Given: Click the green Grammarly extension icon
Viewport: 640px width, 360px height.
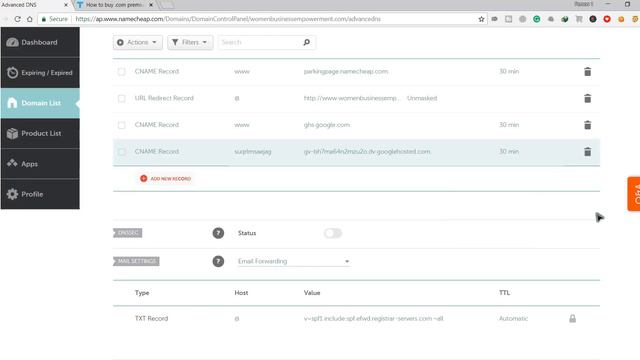Looking at the screenshot, I should 536,19.
